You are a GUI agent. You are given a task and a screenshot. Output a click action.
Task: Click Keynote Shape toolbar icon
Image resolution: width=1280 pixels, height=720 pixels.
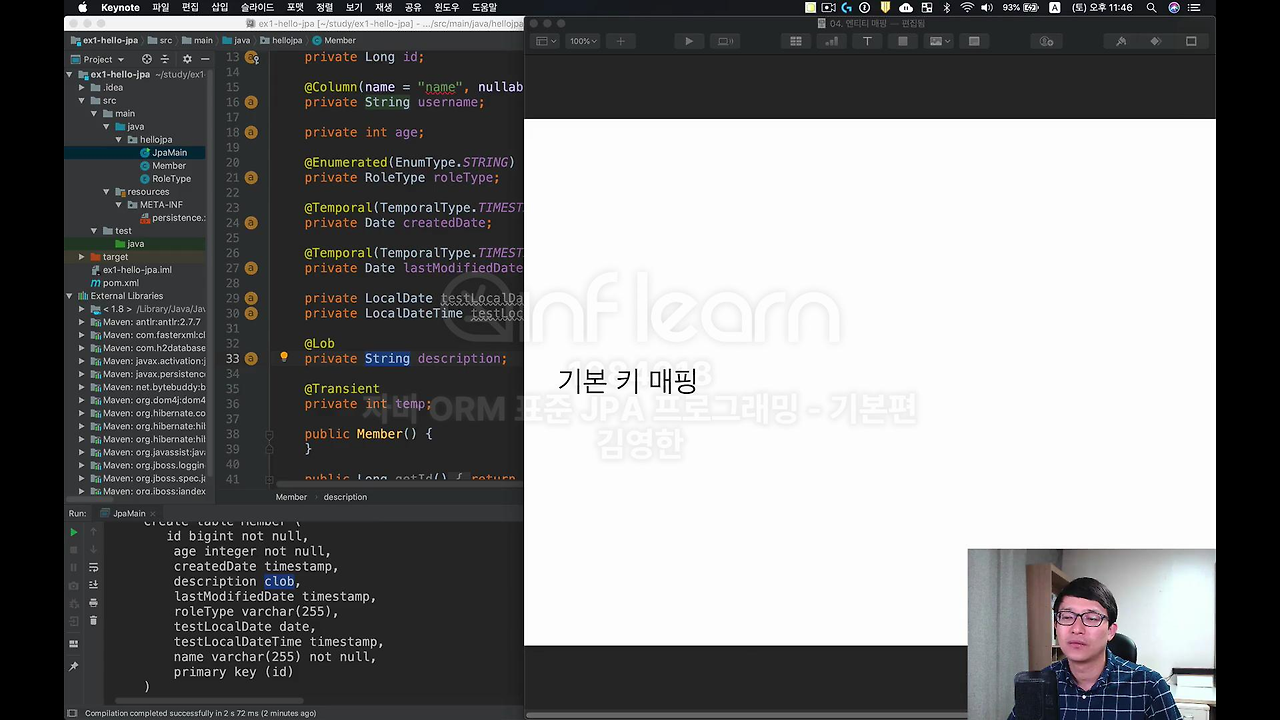(902, 41)
